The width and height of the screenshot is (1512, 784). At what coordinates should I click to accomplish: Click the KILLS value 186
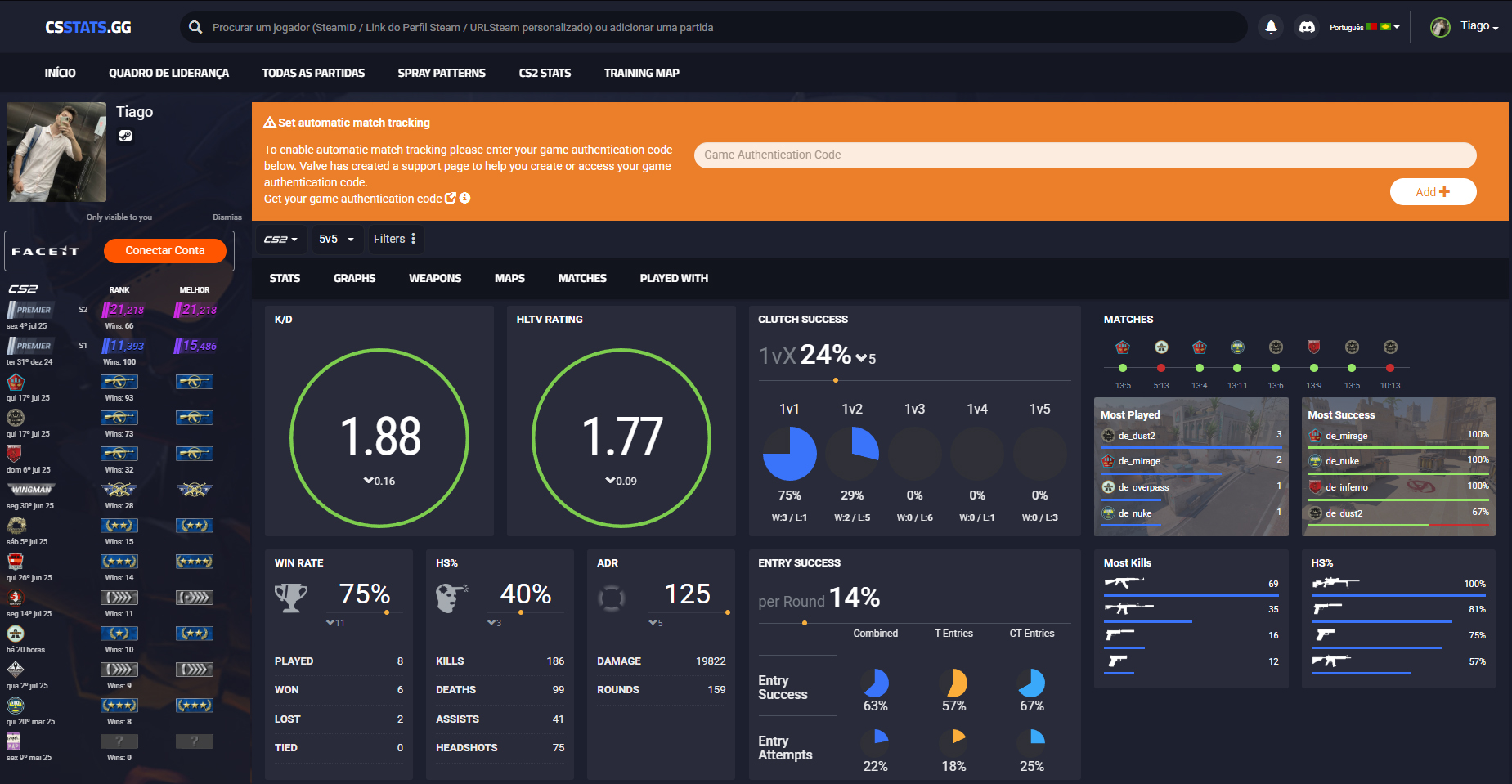pyautogui.click(x=555, y=661)
